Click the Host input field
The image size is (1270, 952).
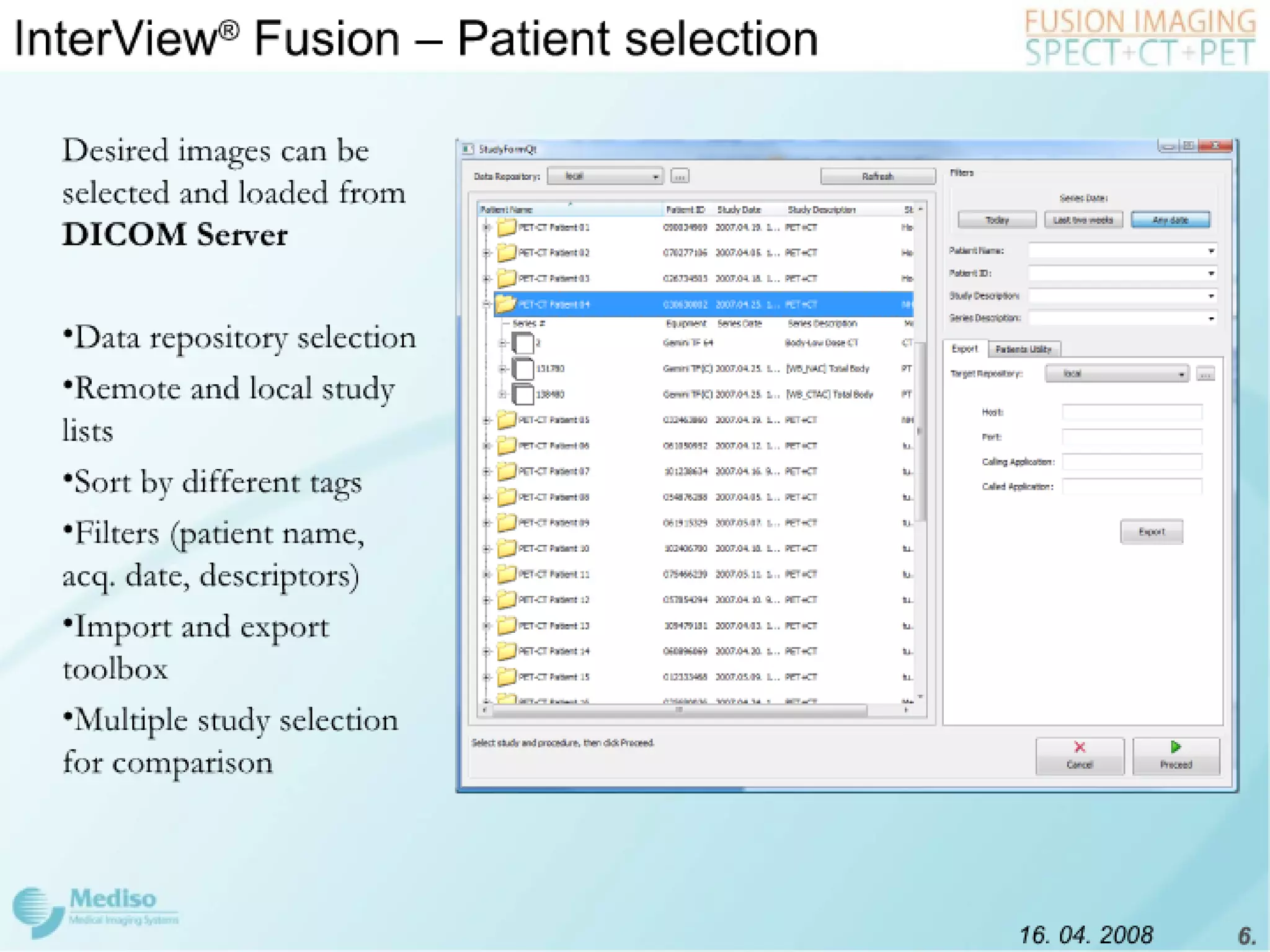tap(1131, 412)
